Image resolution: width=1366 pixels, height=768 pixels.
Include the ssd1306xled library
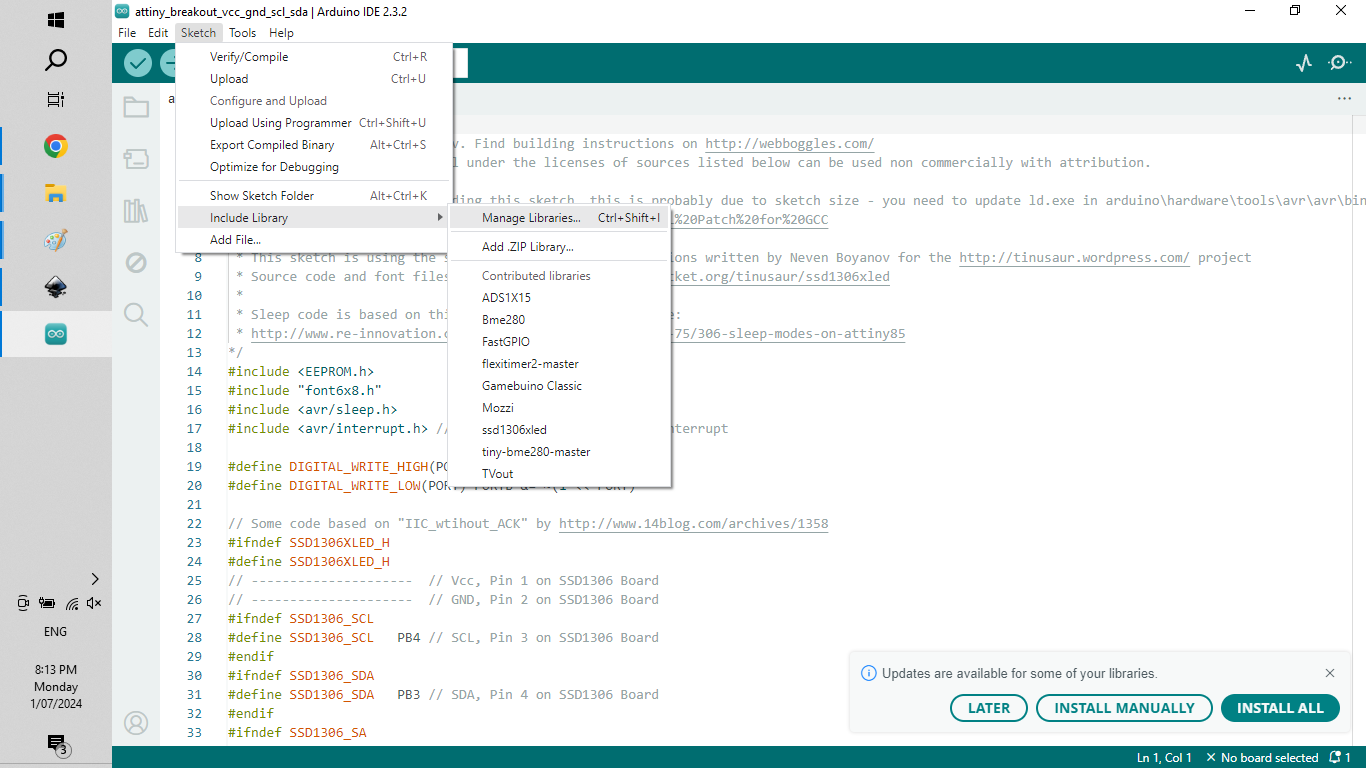pos(559,430)
